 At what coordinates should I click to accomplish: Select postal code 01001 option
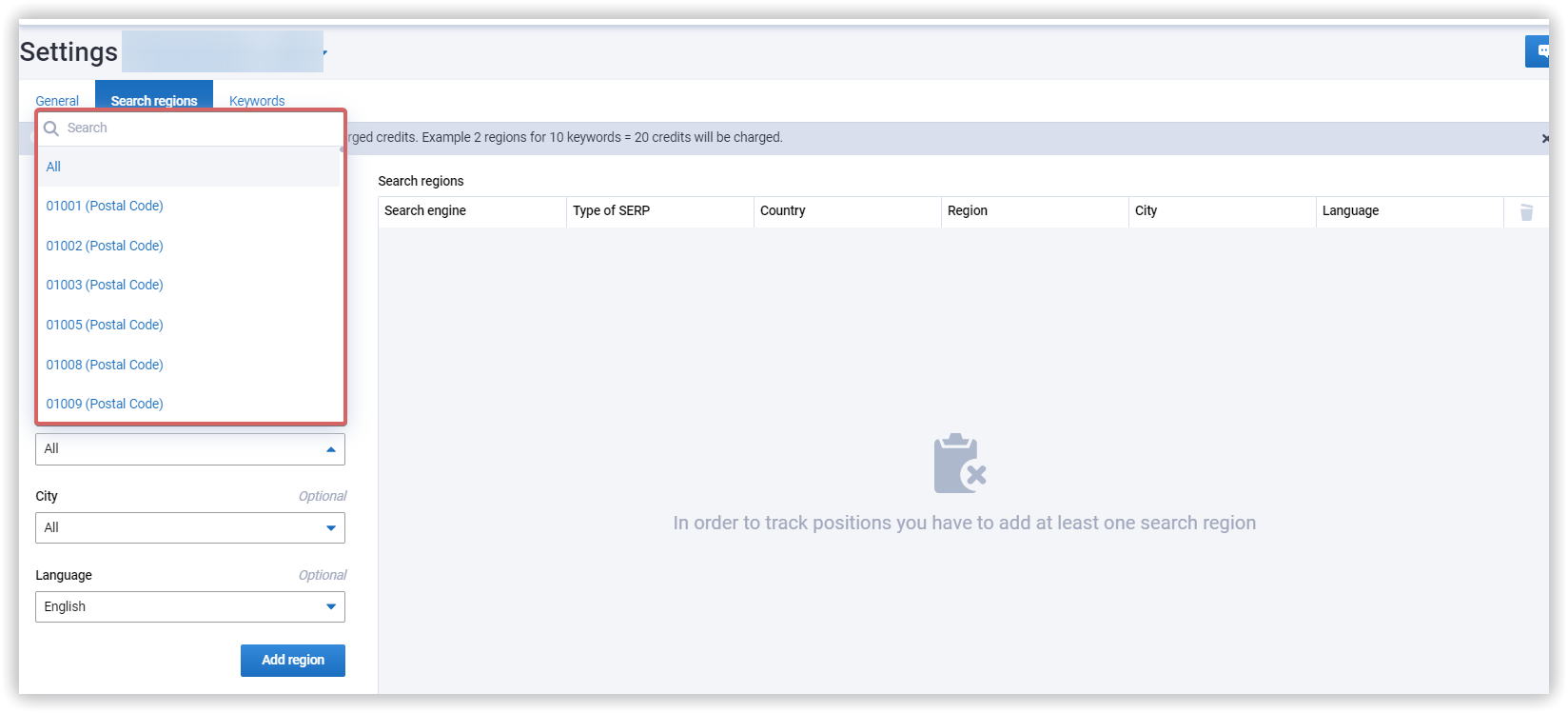(188, 206)
